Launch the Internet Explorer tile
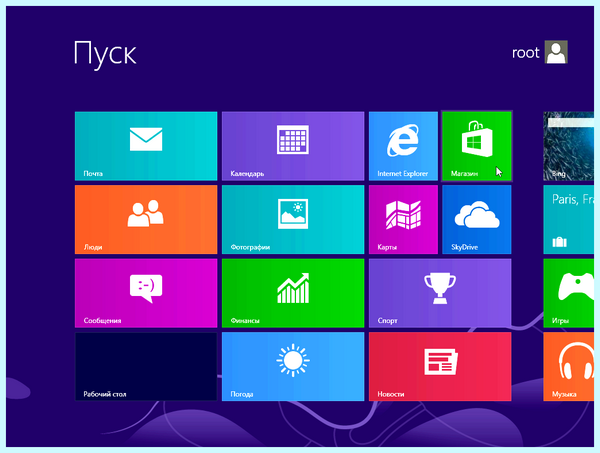The image size is (600, 453). click(x=403, y=146)
